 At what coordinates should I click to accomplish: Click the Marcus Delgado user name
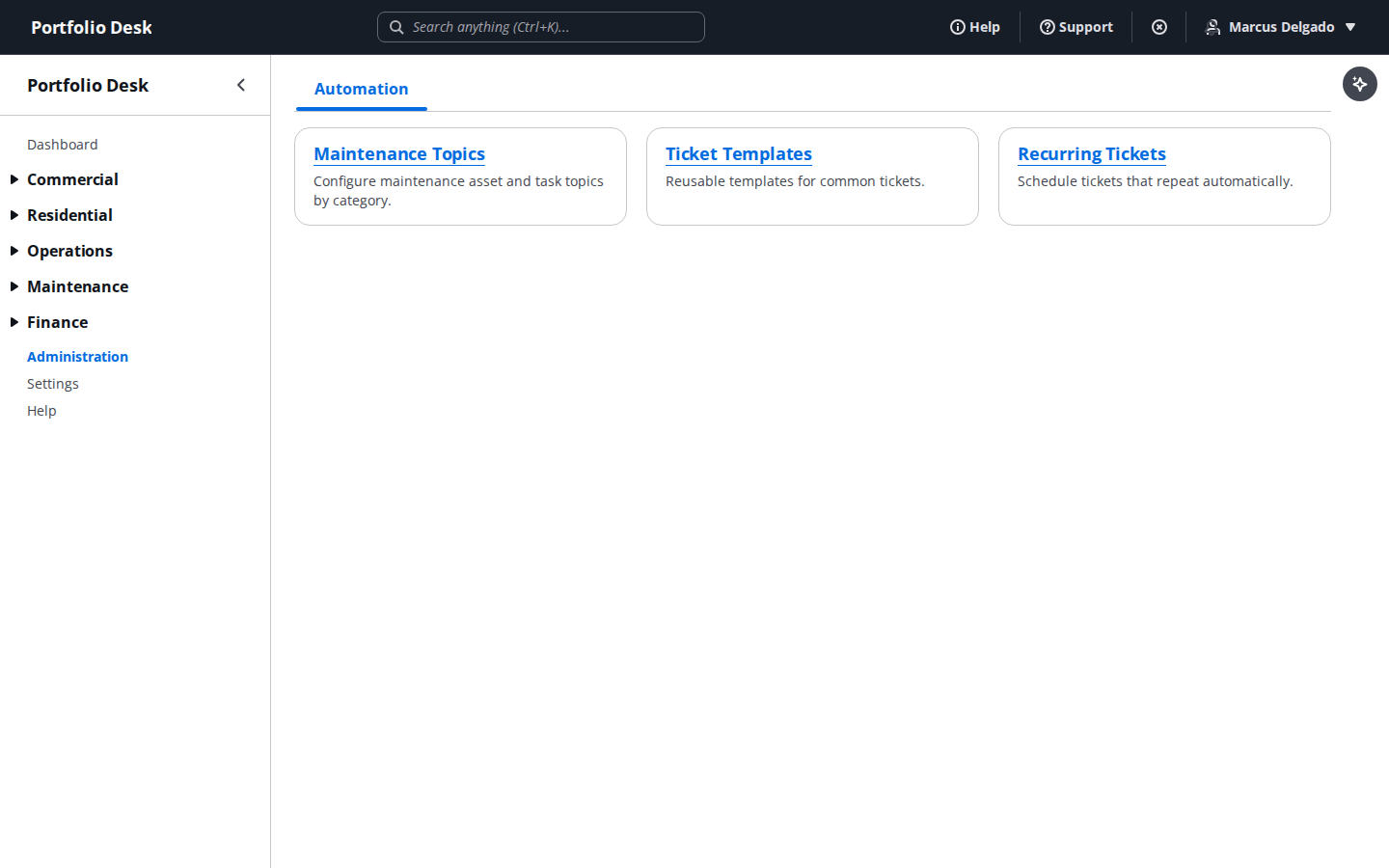pos(1282,27)
